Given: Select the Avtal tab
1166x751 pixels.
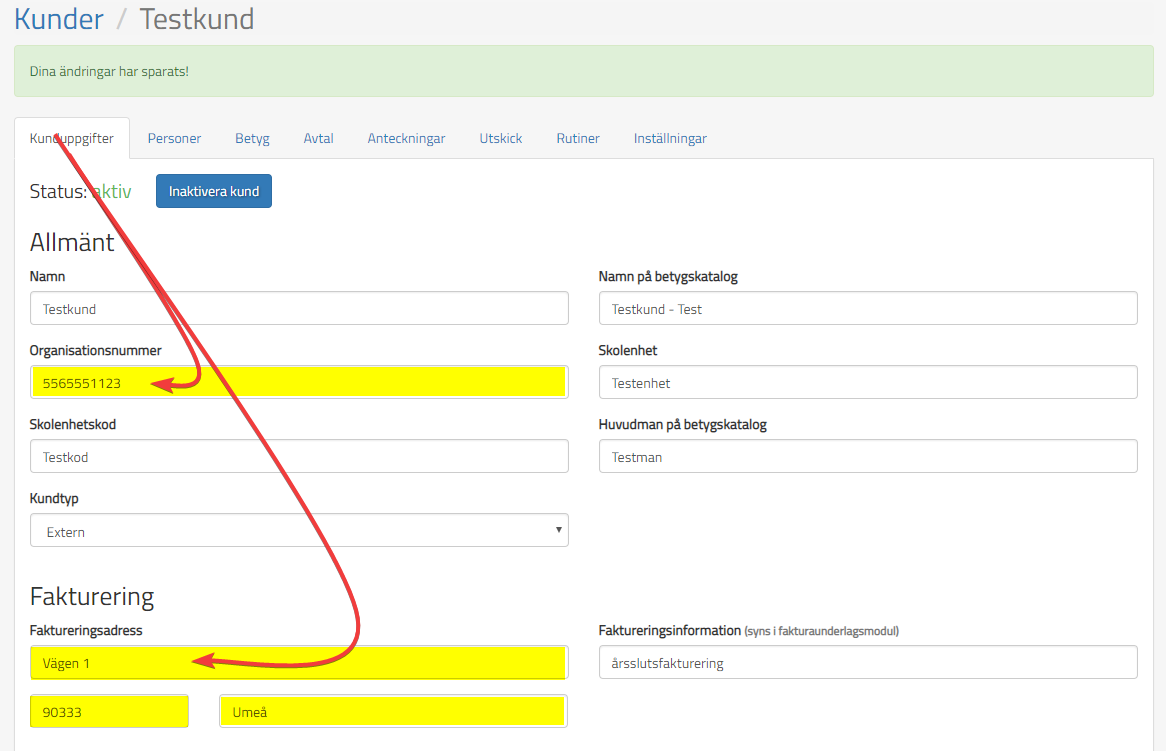Looking at the screenshot, I should [x=318, y=138].
